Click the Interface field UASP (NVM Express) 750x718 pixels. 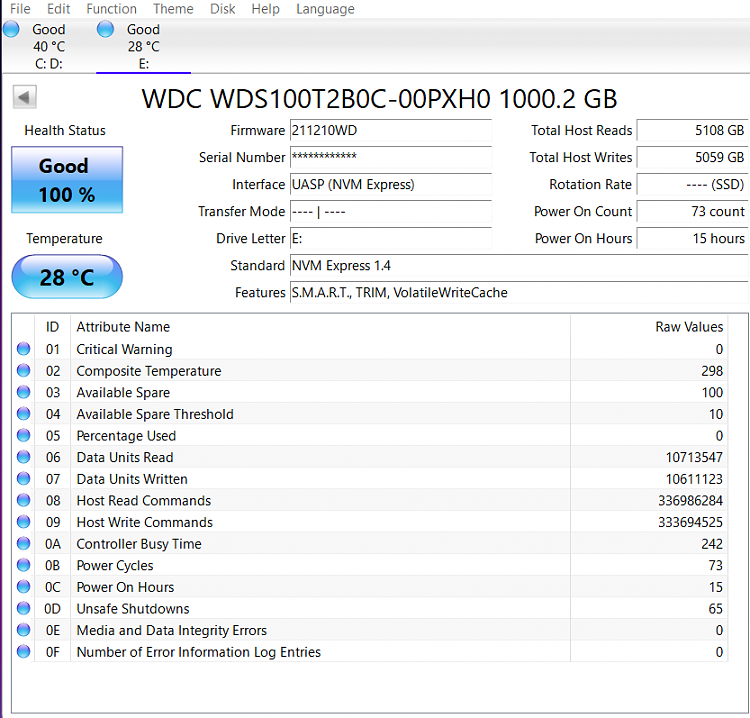click(x=391, y=185)
